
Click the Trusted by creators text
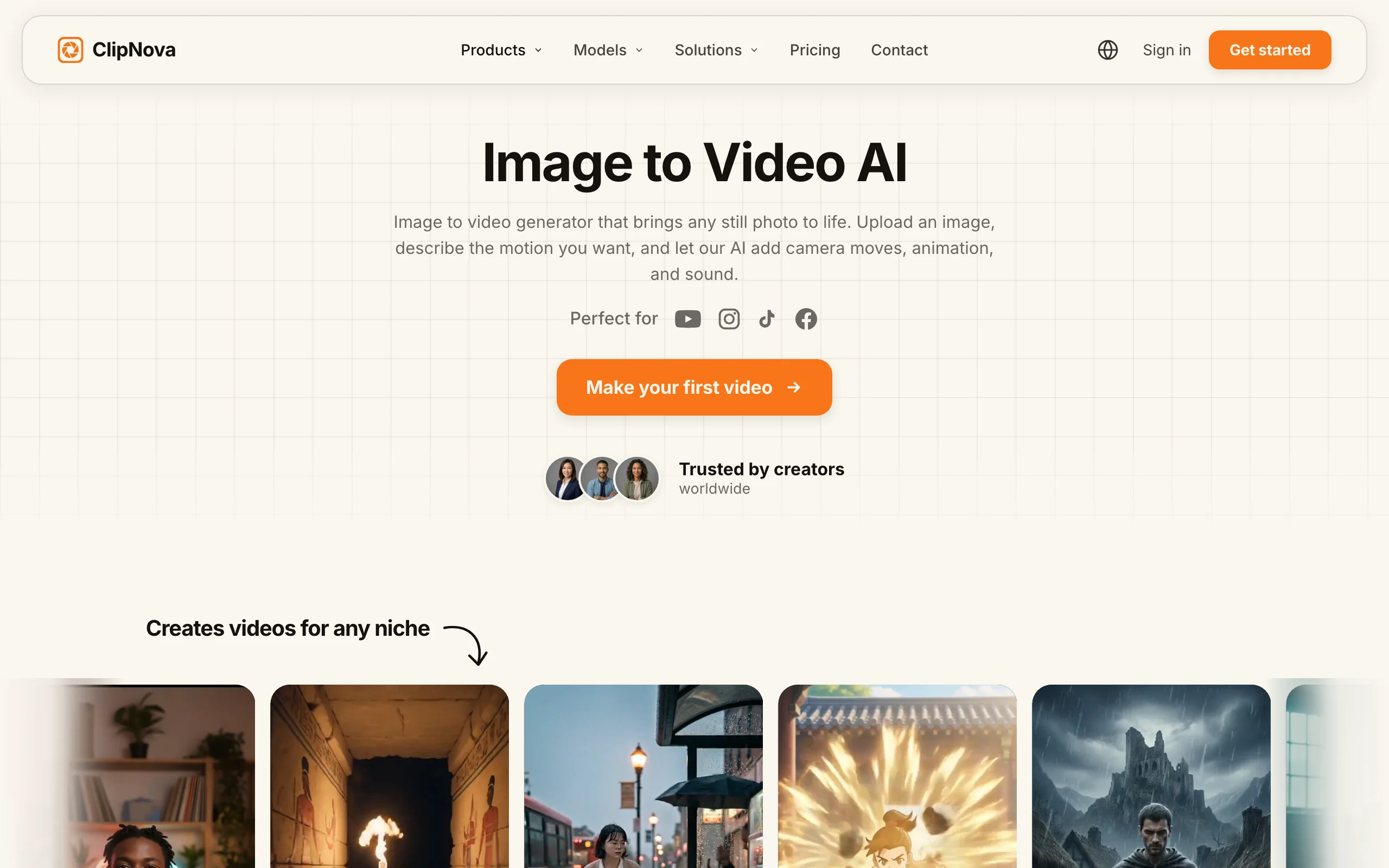761,469
